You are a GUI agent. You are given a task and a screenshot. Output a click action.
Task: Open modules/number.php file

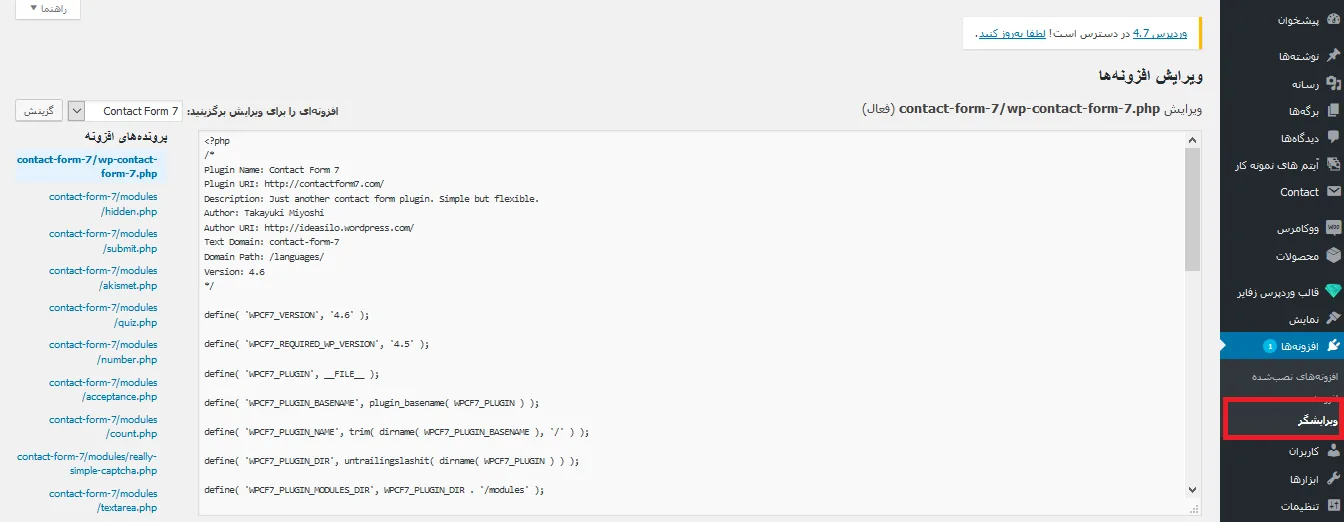click(x=103, y=351)
